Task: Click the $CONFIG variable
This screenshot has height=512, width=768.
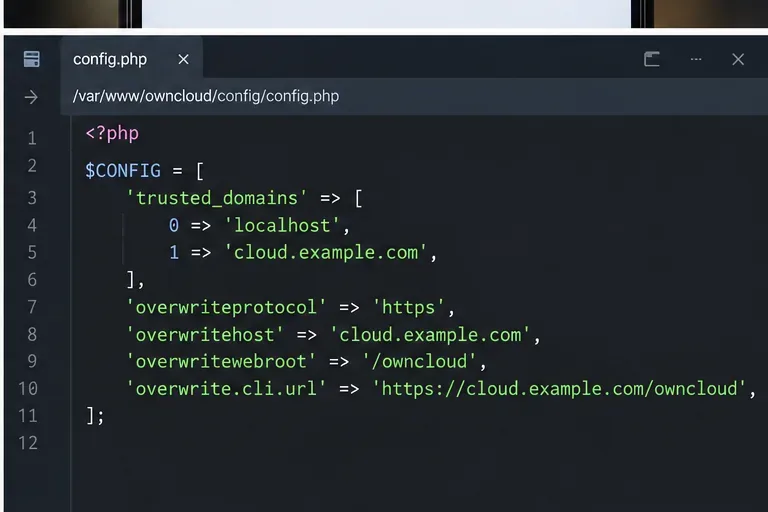Action: (123, 171)
